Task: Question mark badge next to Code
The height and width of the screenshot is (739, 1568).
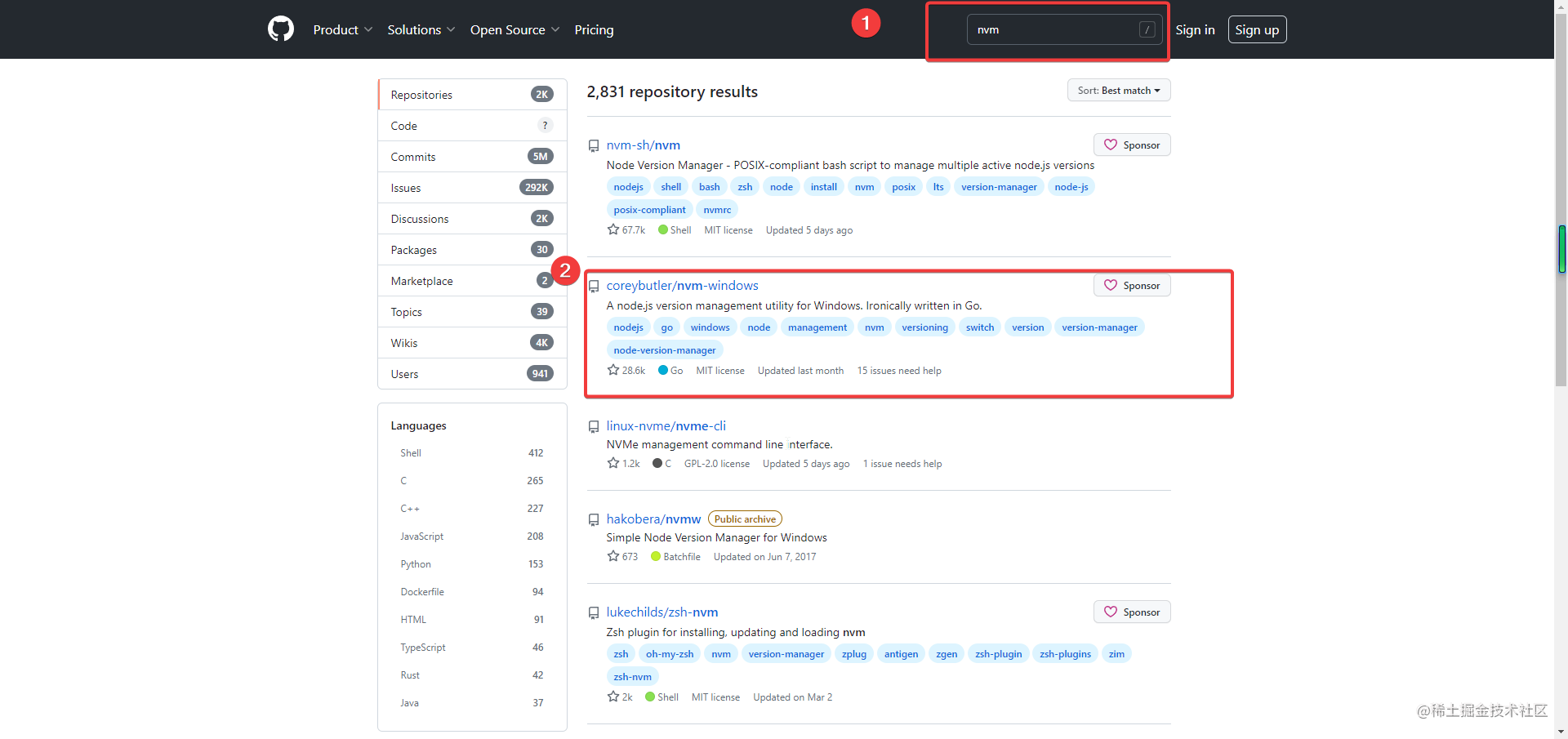Action: click(x=545, y=125)
